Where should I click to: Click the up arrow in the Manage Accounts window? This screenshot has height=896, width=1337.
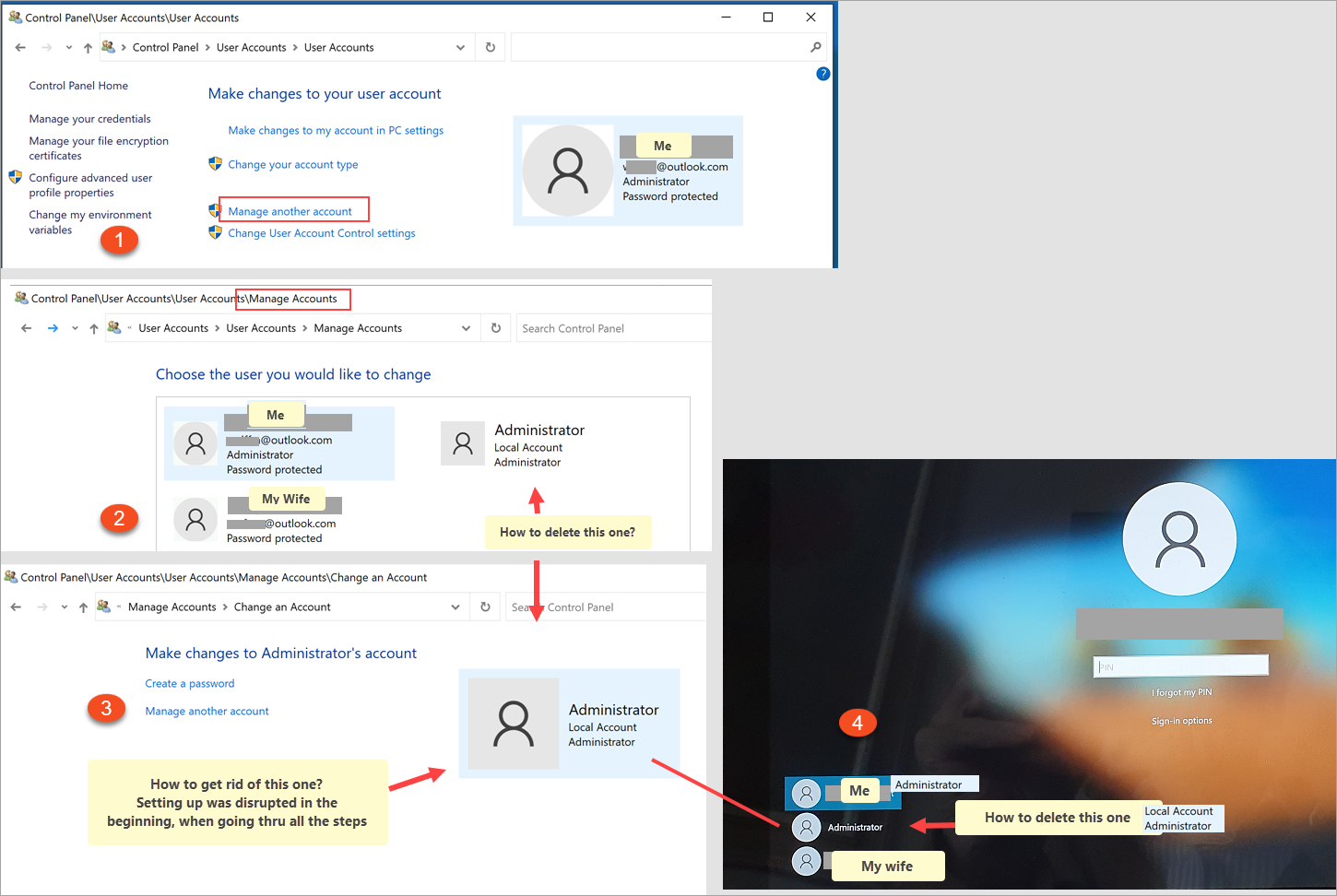point(93,327)
